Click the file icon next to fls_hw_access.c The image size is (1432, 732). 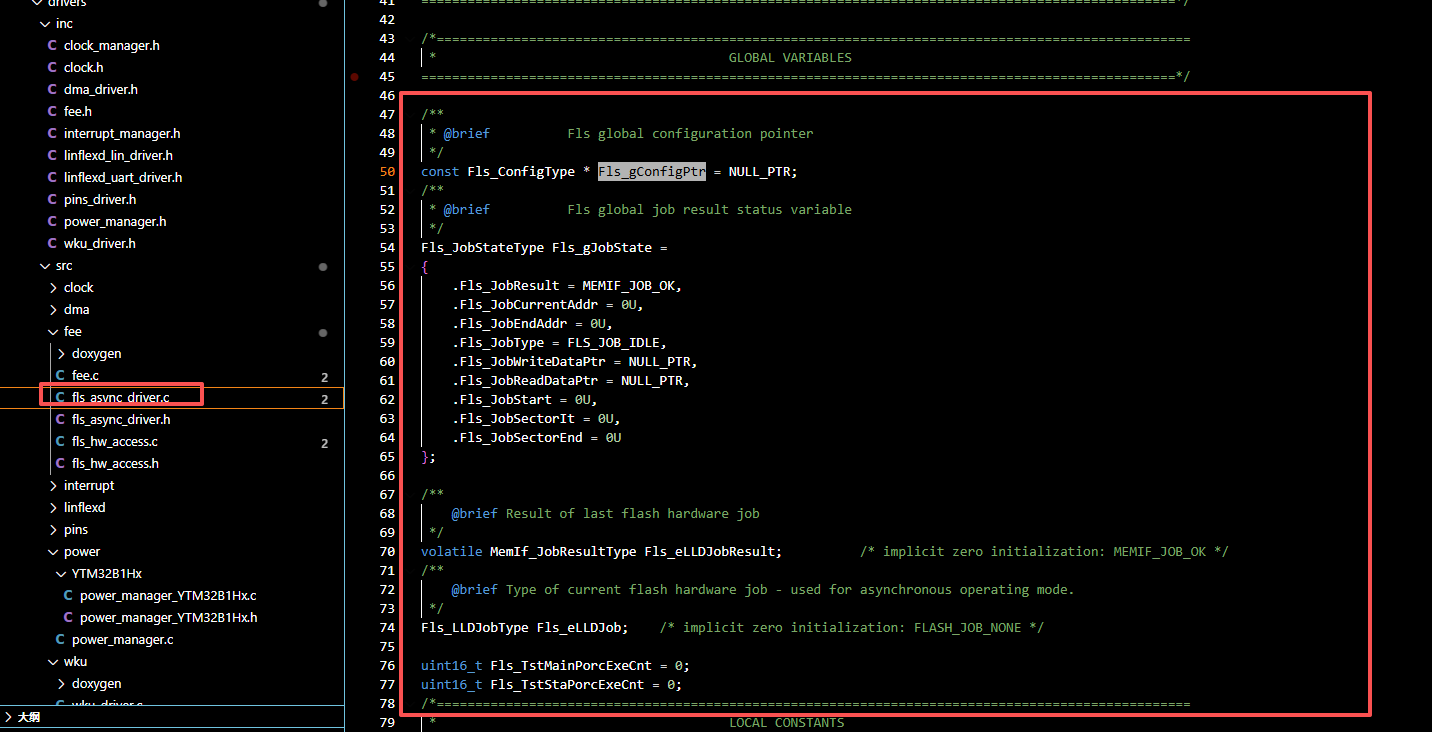click(x=60, y=442)
